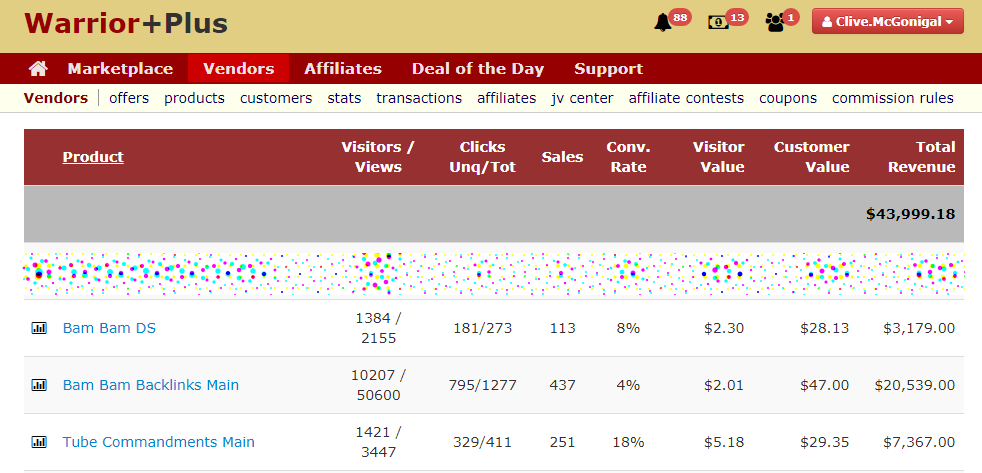Click the Total Revenue column header

point(922,157)
